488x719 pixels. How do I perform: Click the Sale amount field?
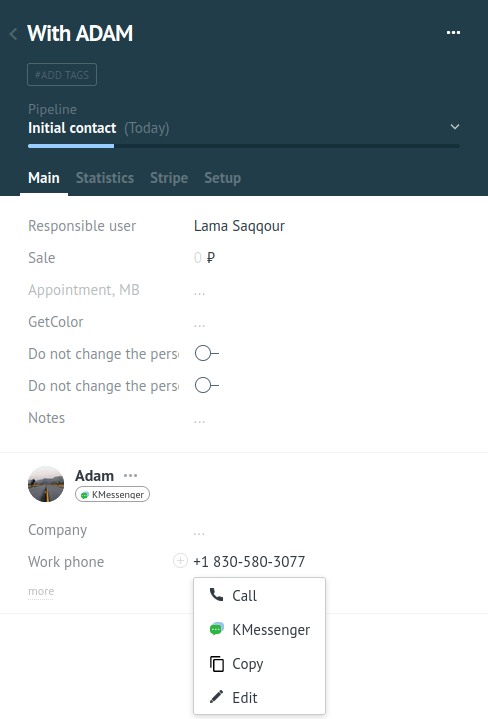[205, 258]
